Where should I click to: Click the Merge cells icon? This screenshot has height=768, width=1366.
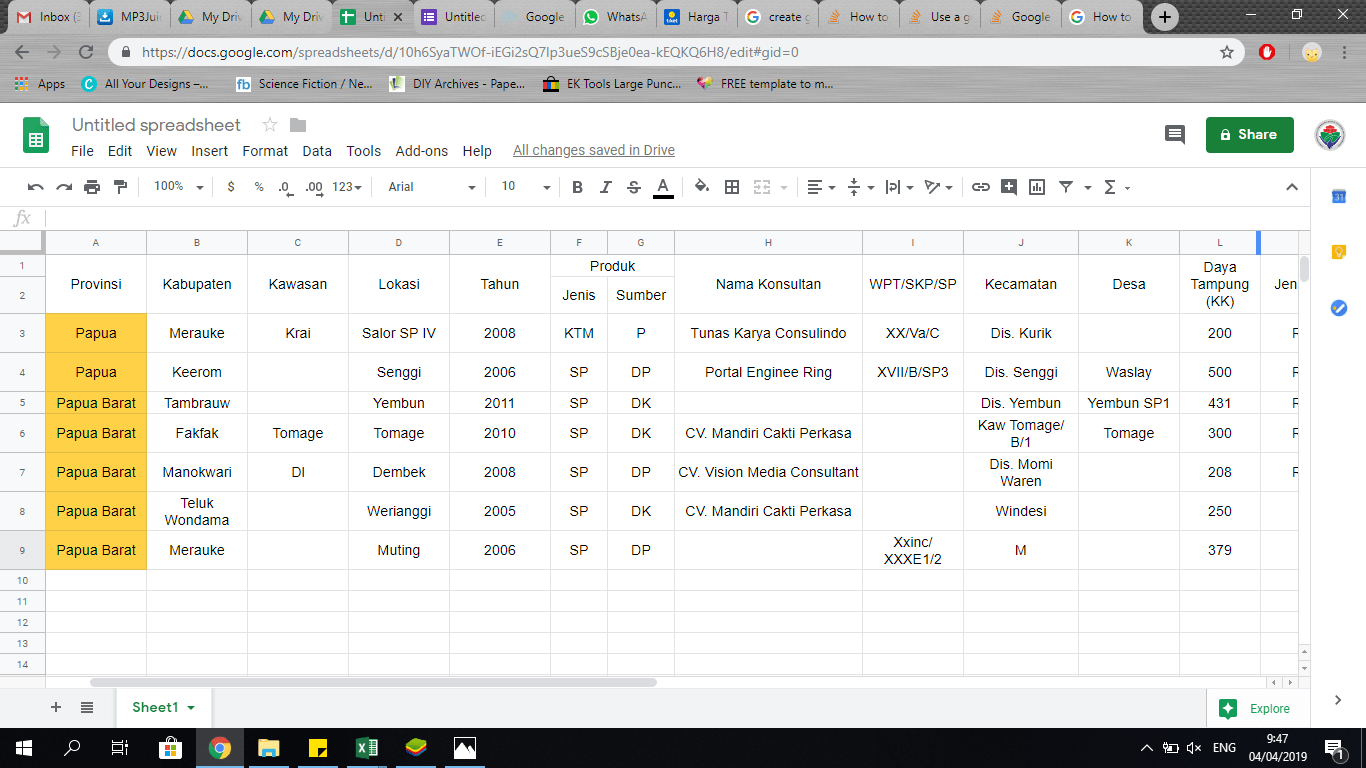click(x=762, y=187)
